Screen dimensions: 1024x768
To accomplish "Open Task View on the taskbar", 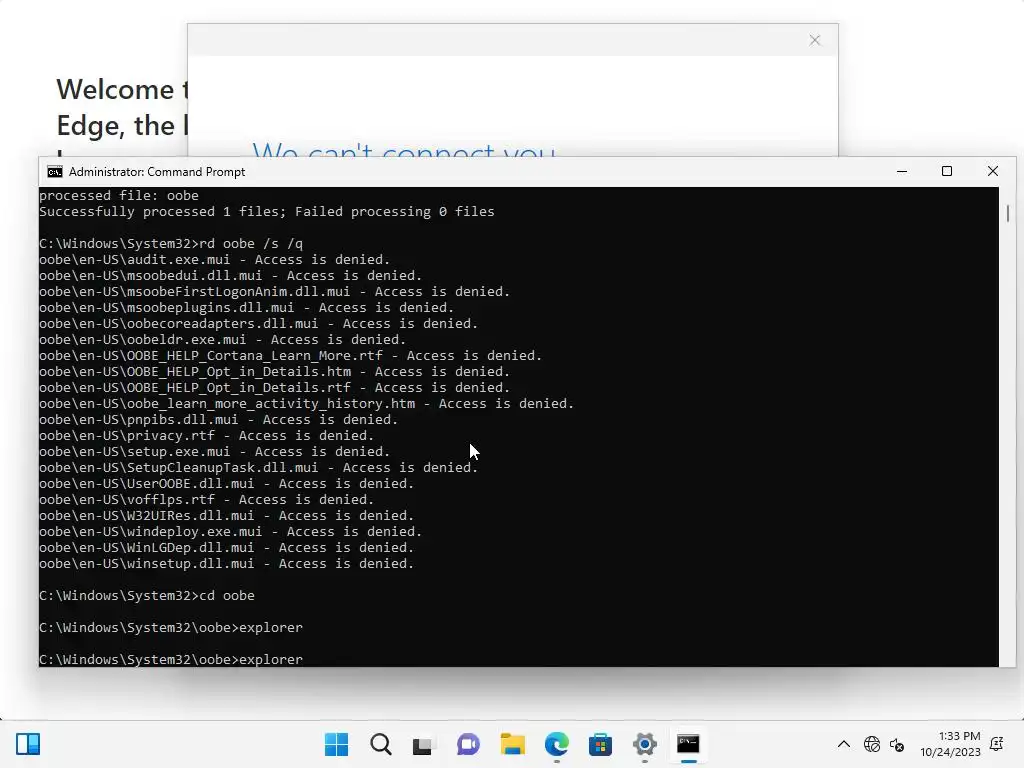I will (423, 744).
